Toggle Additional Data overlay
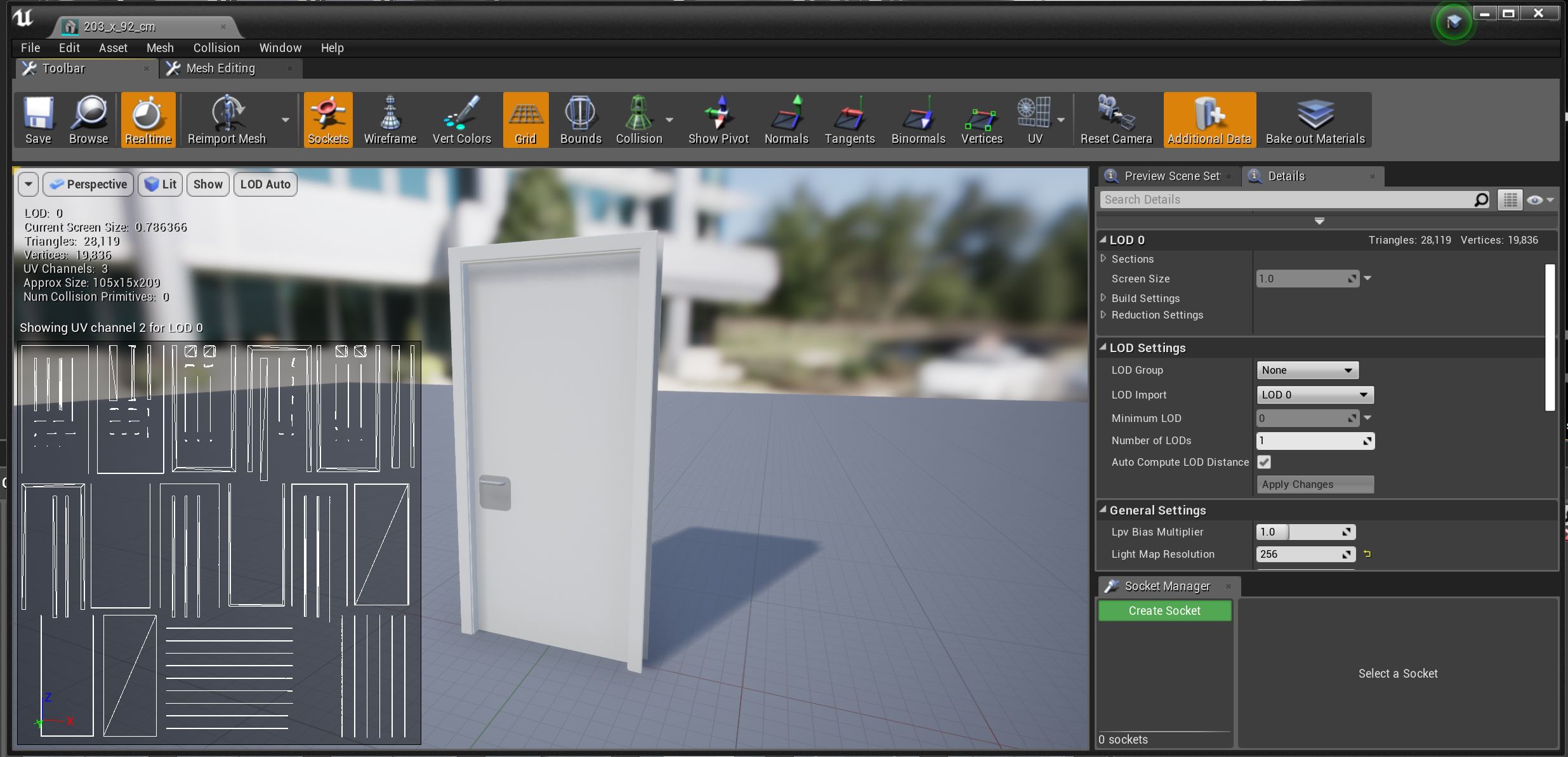Screen dimensions: 1568x757 point(1209,120)
